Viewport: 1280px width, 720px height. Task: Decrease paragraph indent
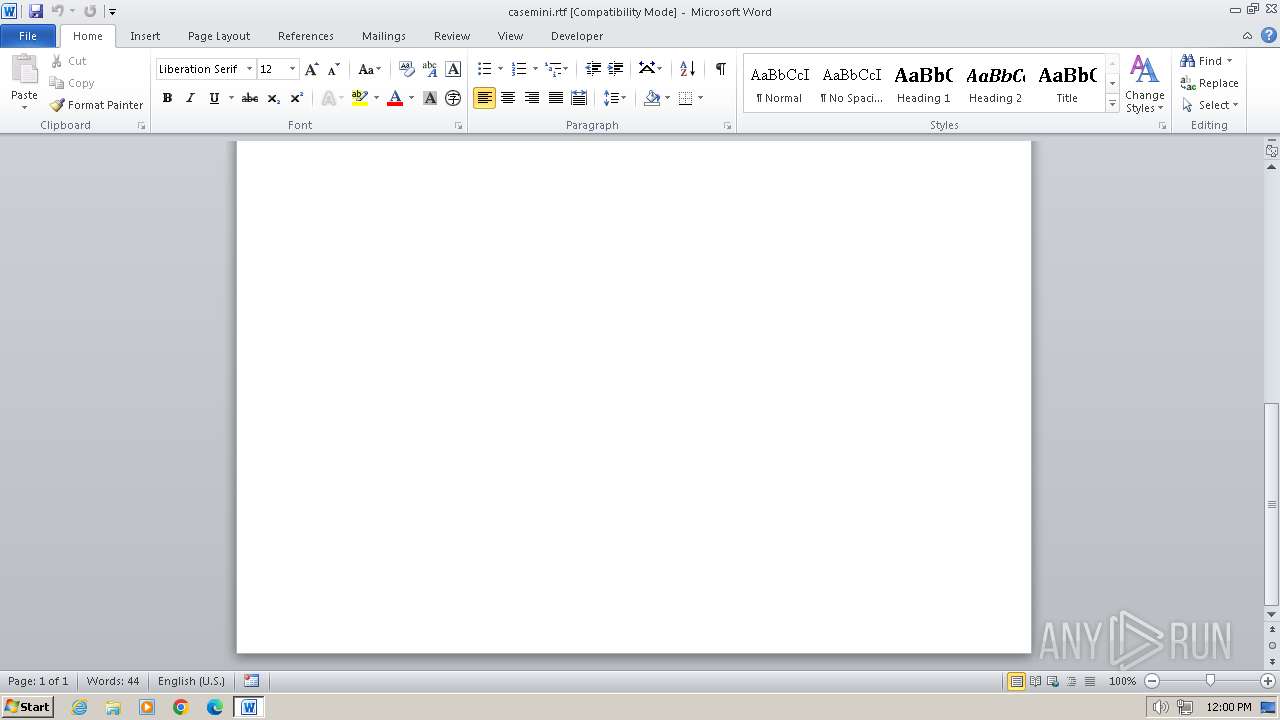tap(593, 69)
